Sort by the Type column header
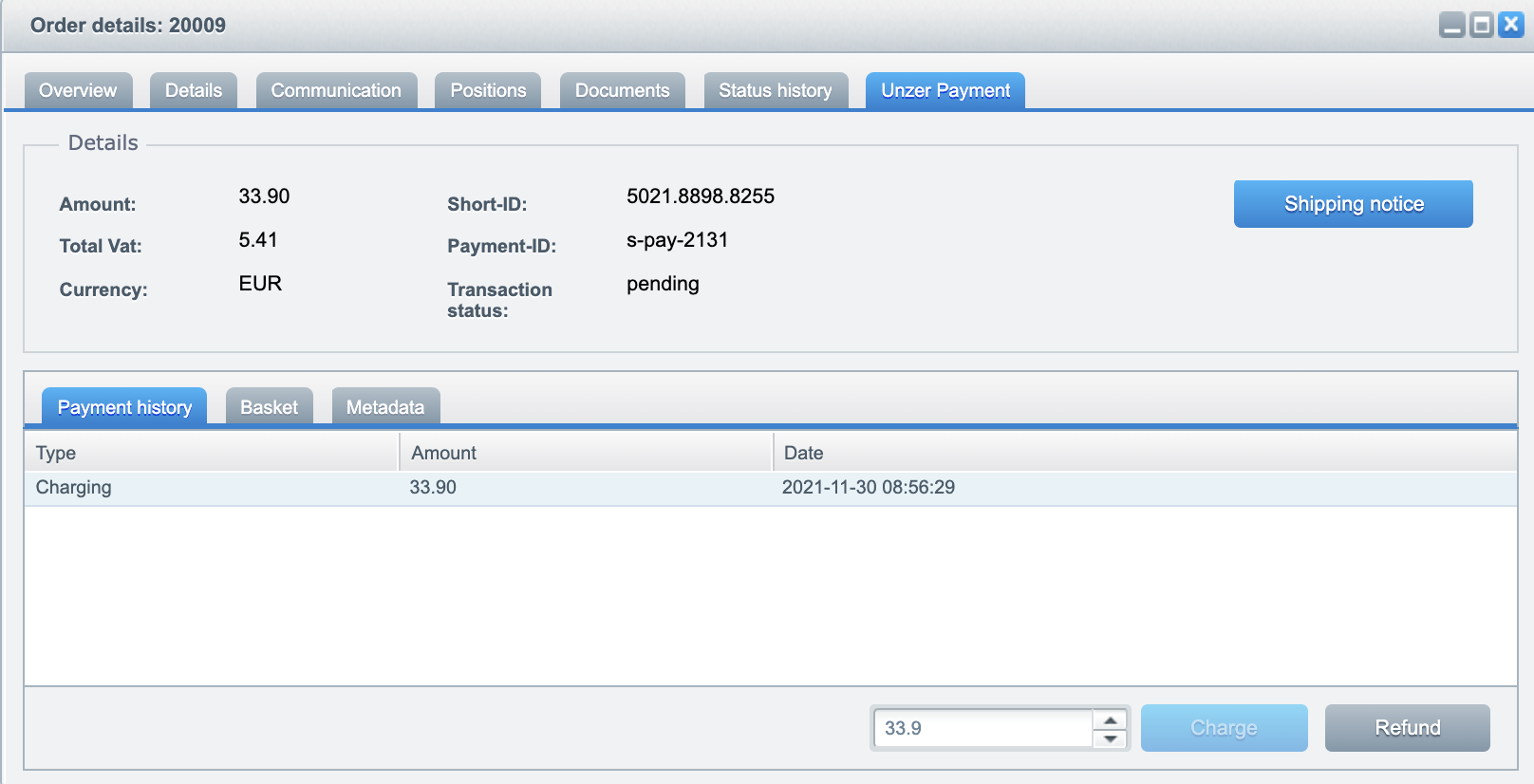 tap(211, 453)
